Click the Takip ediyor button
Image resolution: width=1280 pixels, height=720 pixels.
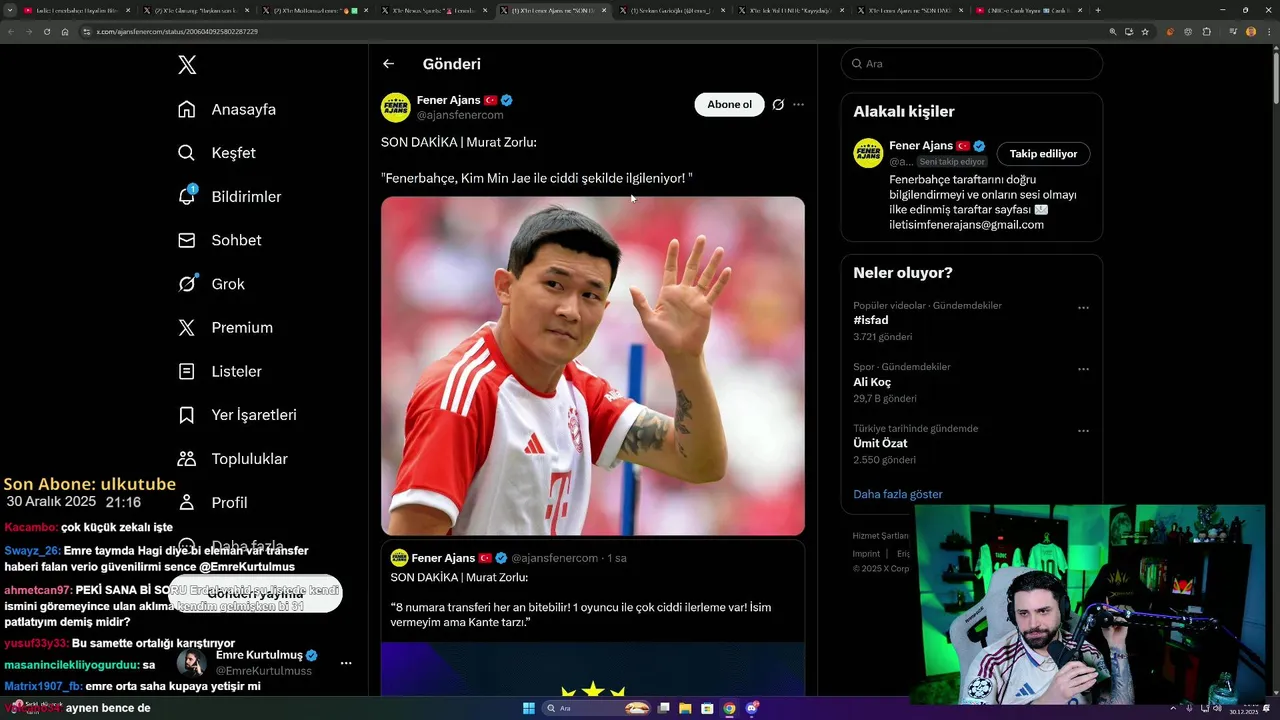[x=1043, y=154]
